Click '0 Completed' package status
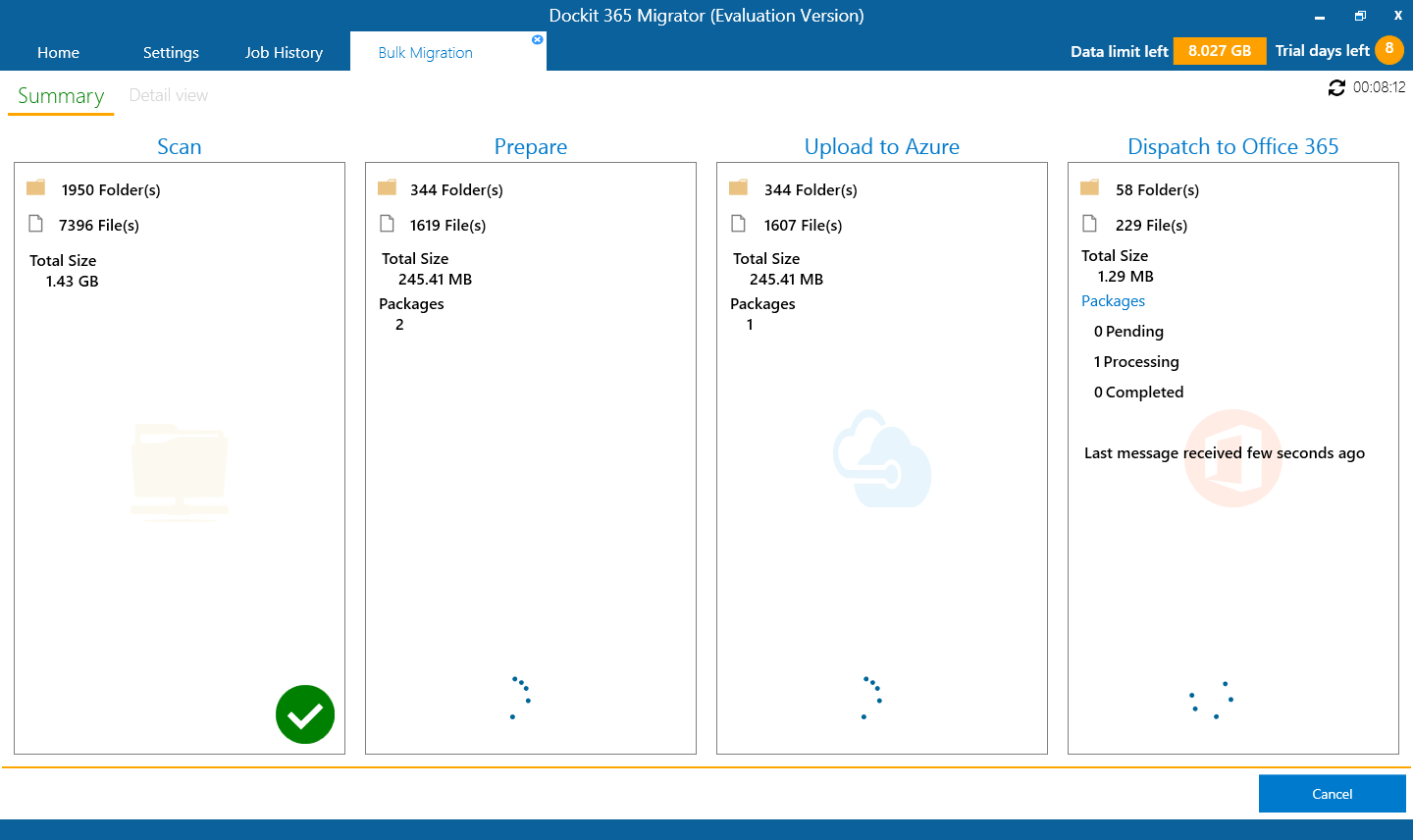 pyautogui.click(x=1138, y=392)
